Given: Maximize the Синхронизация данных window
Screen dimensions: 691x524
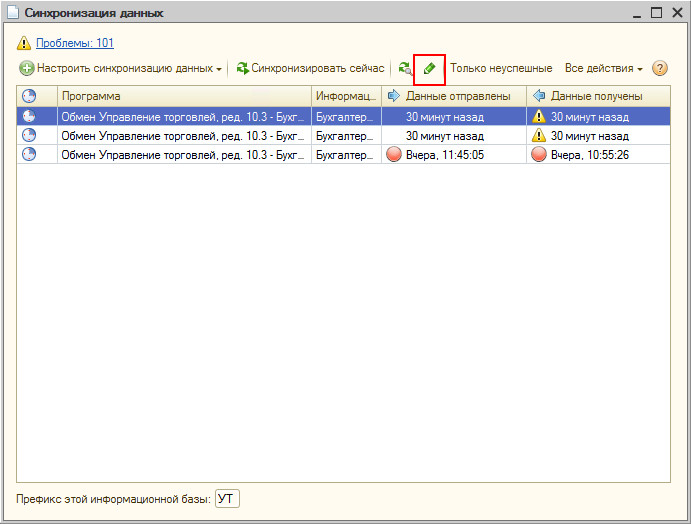Looking at the screenshot, I should (657, 12).
